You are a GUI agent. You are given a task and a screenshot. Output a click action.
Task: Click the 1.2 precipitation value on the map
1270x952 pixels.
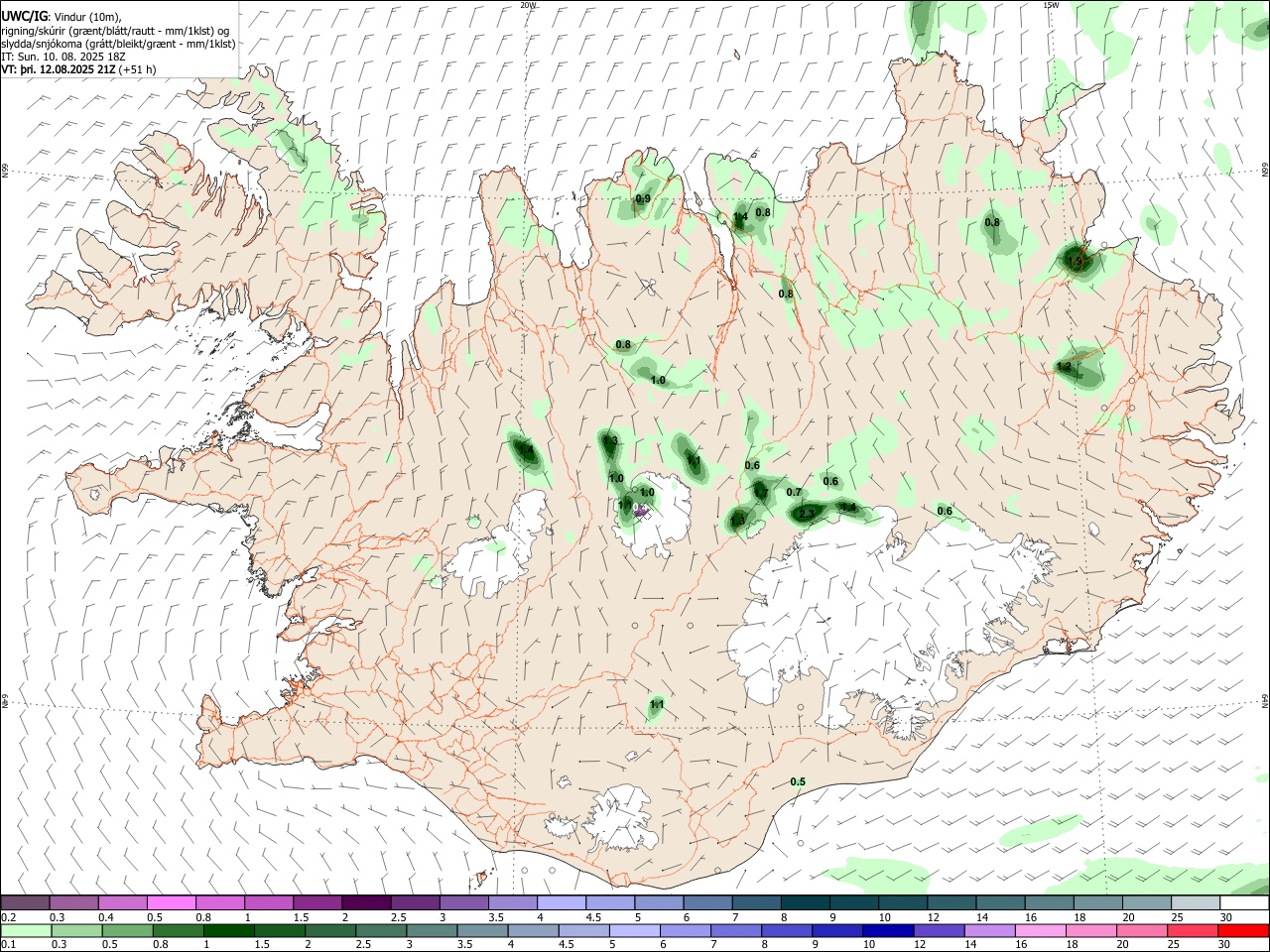pyautogui.click(x=1065, y=366)
